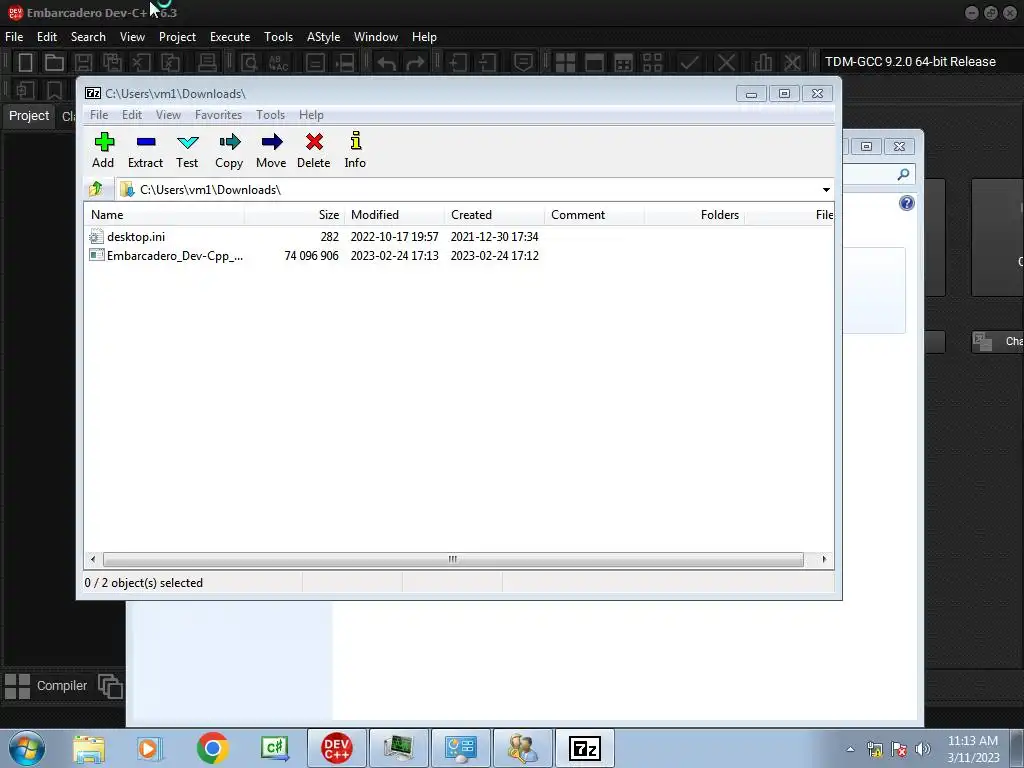
Task: Sort file list by Name column
Action: pos(165,215)
